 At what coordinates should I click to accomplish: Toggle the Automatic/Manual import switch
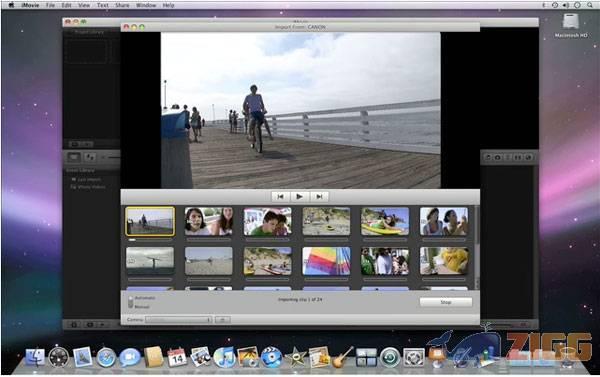point(130,302)
